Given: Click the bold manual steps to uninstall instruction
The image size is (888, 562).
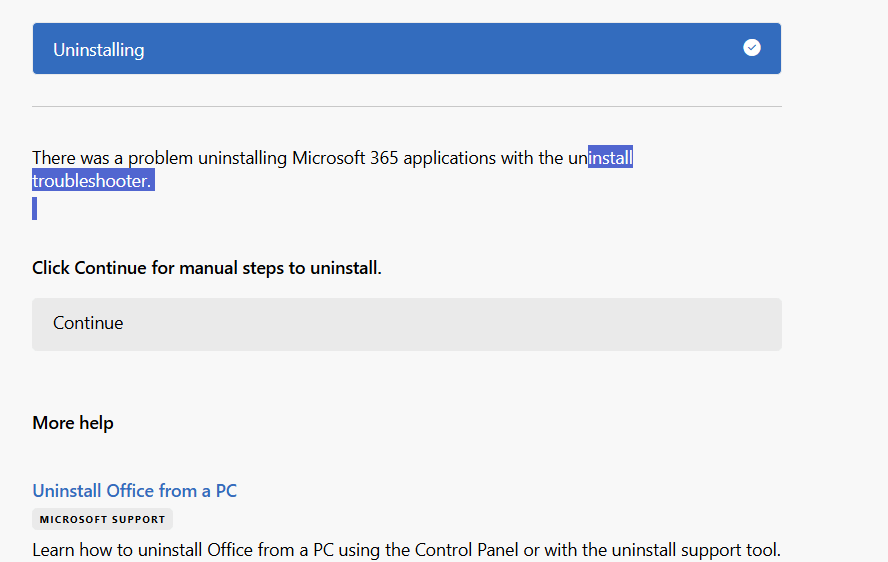Looking at the screenshot, I should coord(207,267).
